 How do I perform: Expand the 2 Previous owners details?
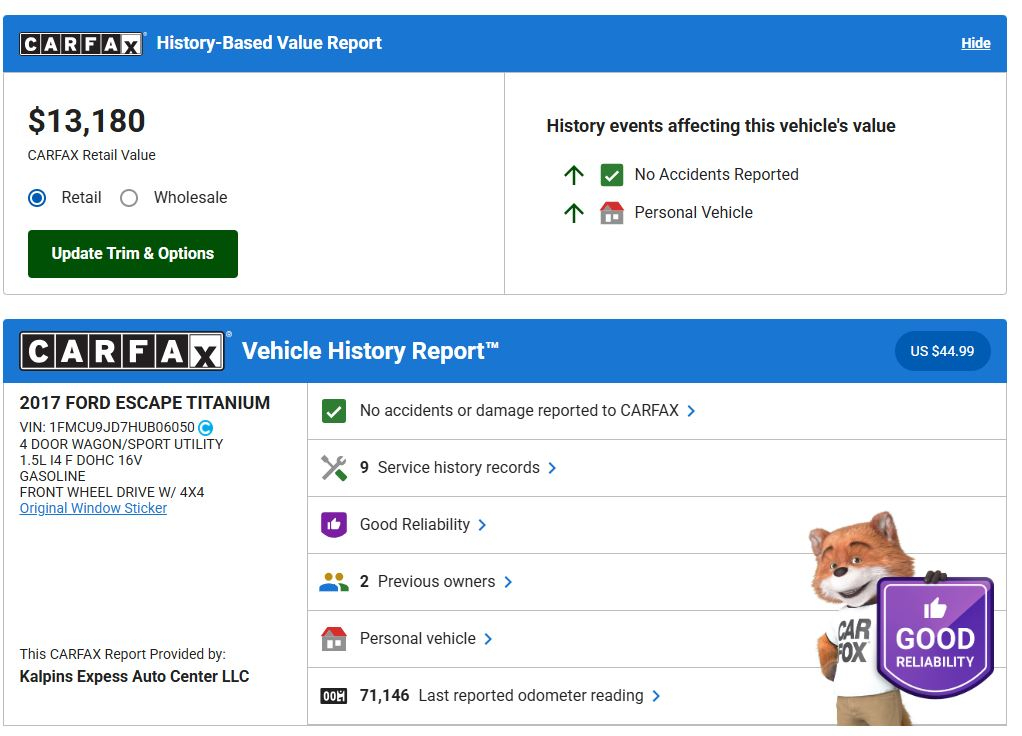pos(508,582)
